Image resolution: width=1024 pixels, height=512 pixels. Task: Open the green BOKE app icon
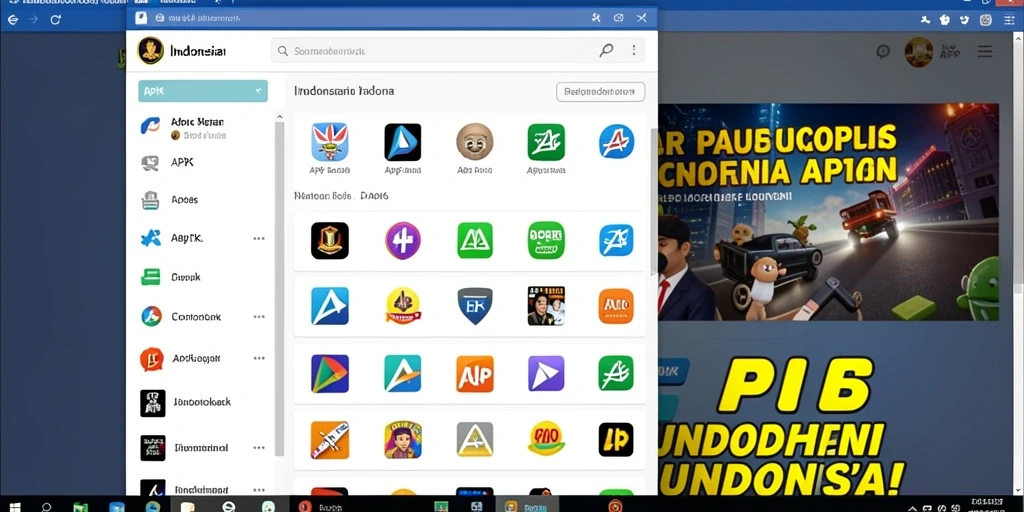(546, 240)
